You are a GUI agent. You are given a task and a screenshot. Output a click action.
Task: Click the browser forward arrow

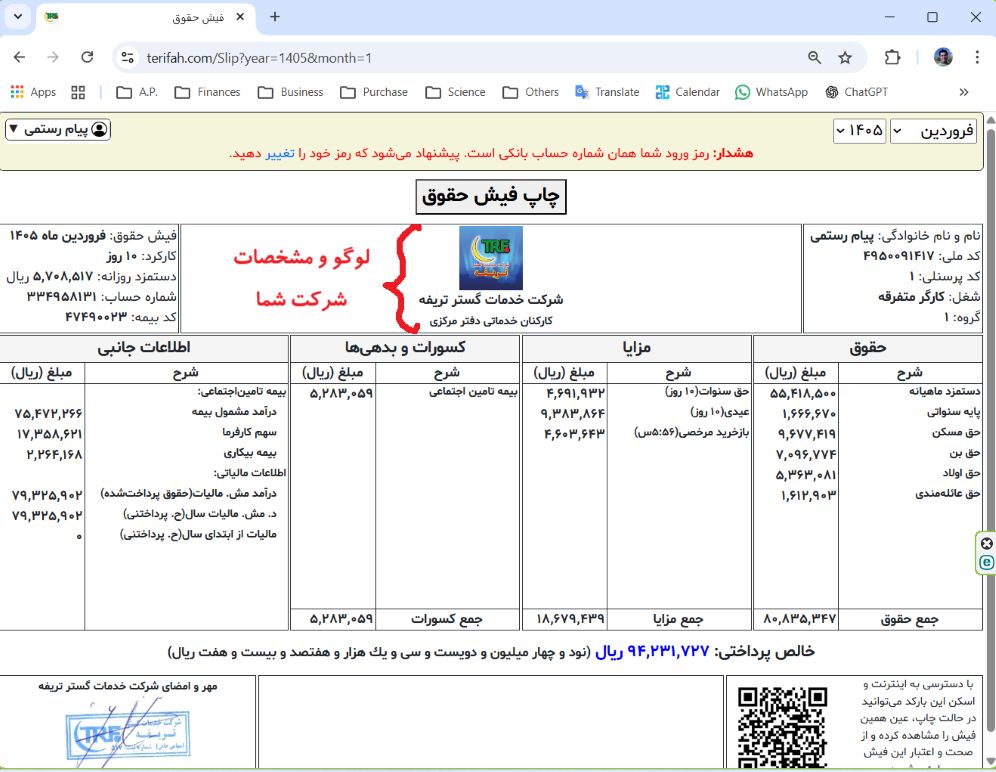point(53,57)
